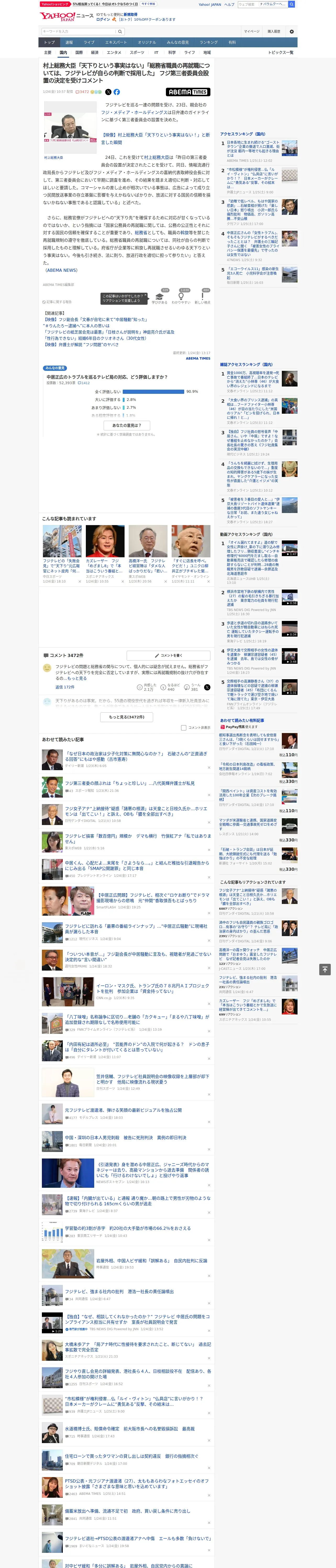Open the みんなの意見 navigation tab
The width and height of the screenshot is (336, 1568).
(x=177, y=43)
